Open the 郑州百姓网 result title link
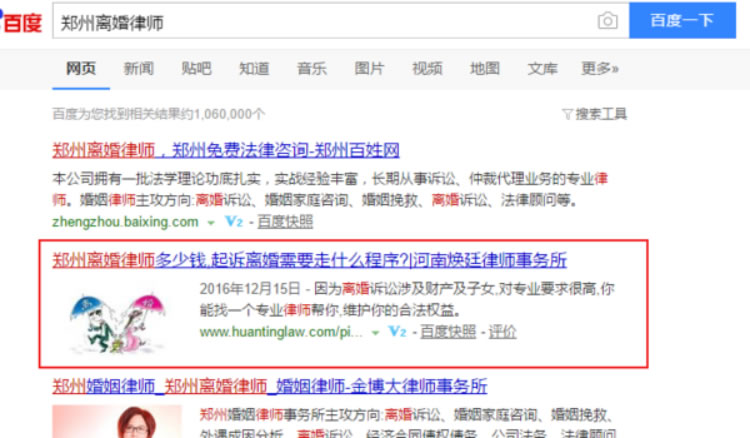The height and width of the screenshot is (438, 750). pyautogui.click(x=226, y=151)
